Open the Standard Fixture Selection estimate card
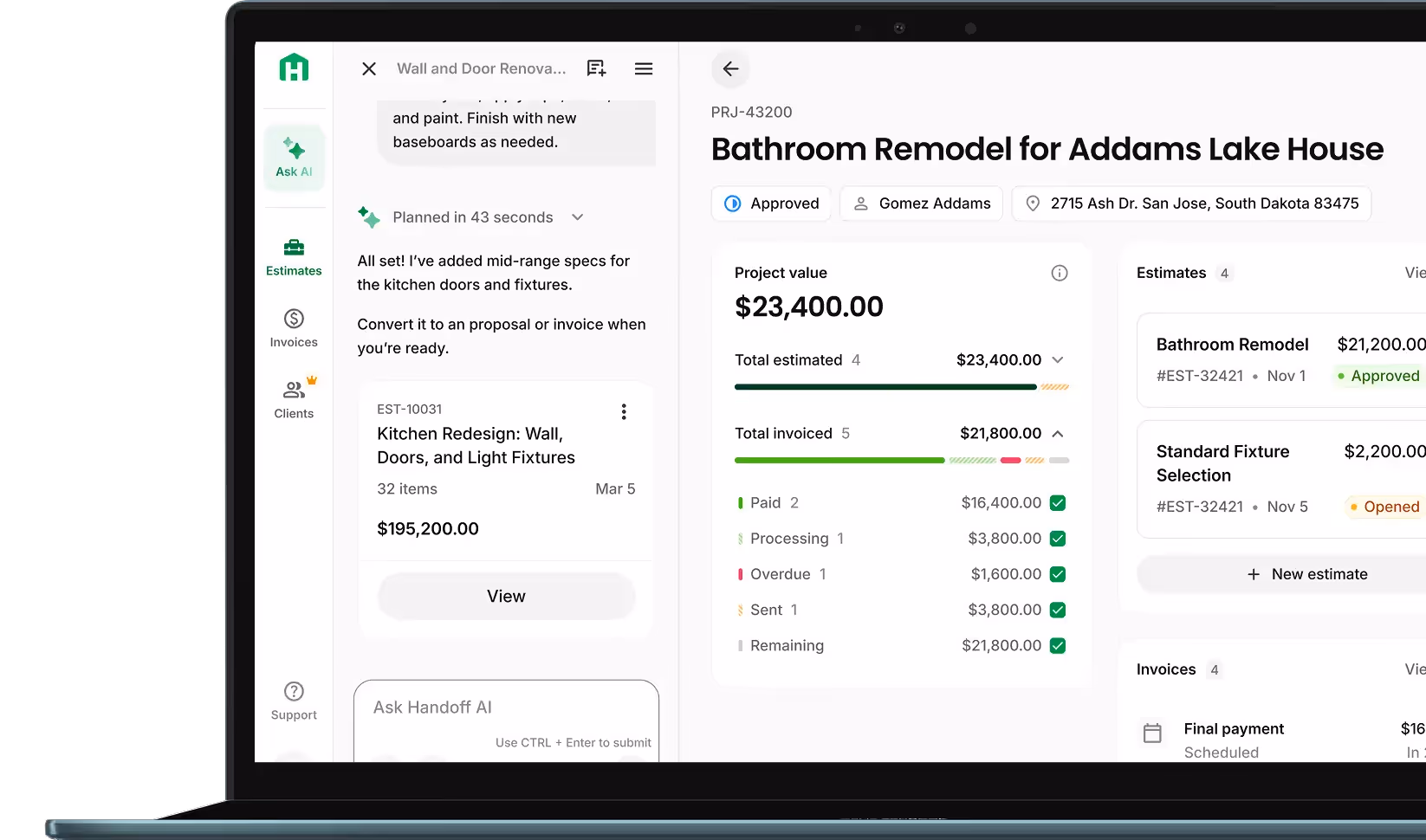 tap(1282, 479)
